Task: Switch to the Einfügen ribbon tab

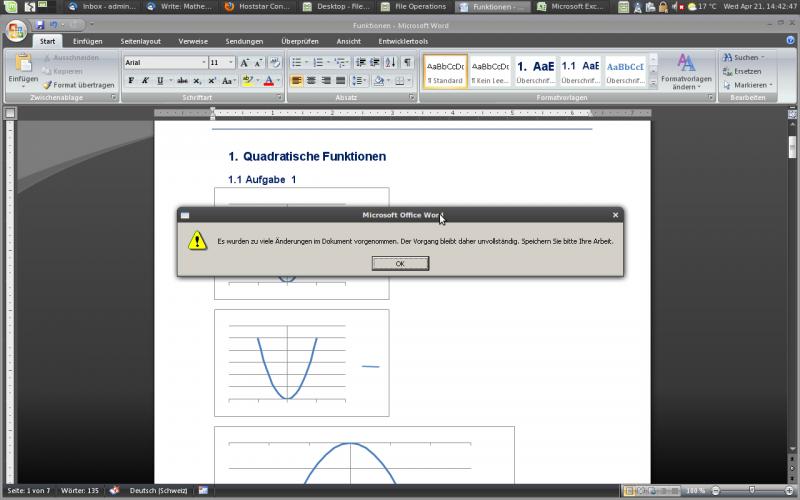Action: [x=87, y=41]
